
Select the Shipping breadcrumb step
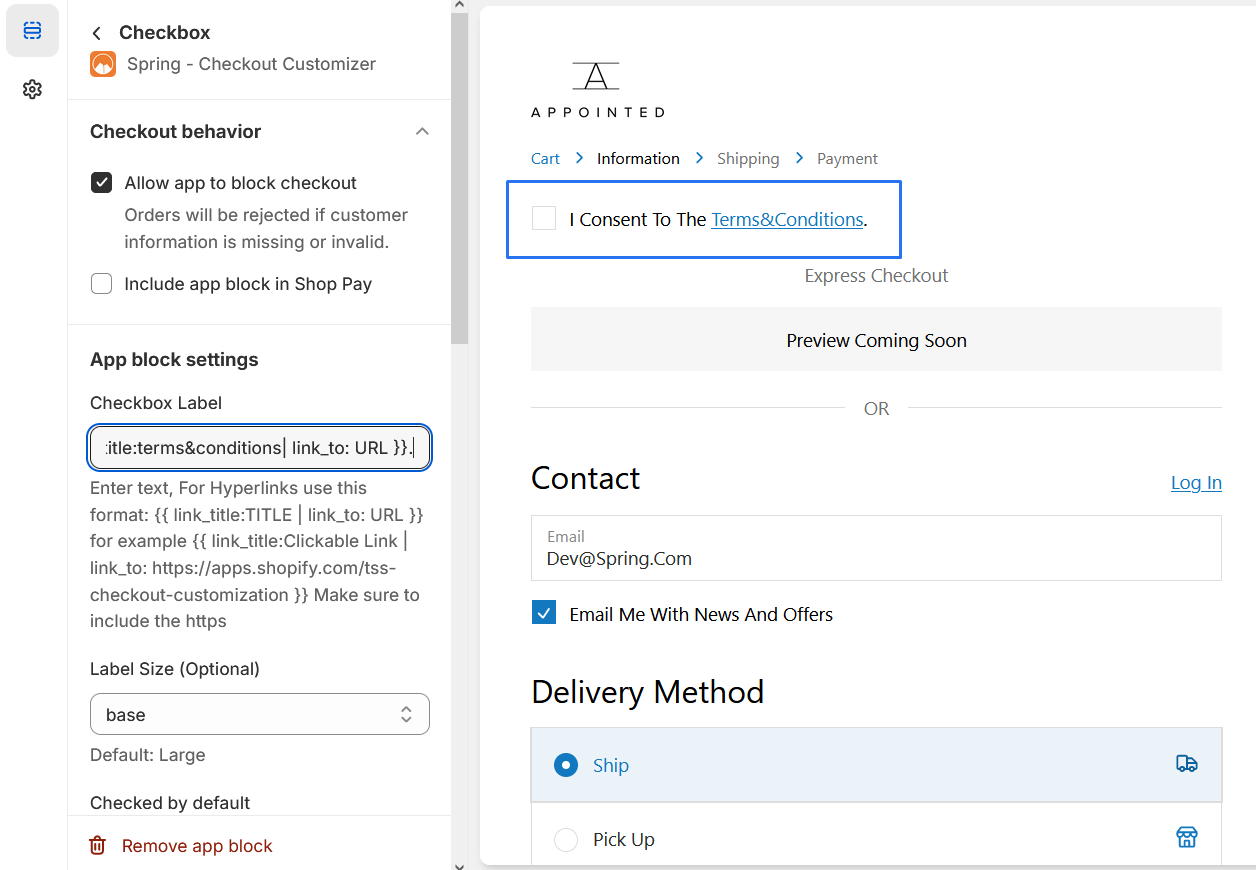point(748,159)
